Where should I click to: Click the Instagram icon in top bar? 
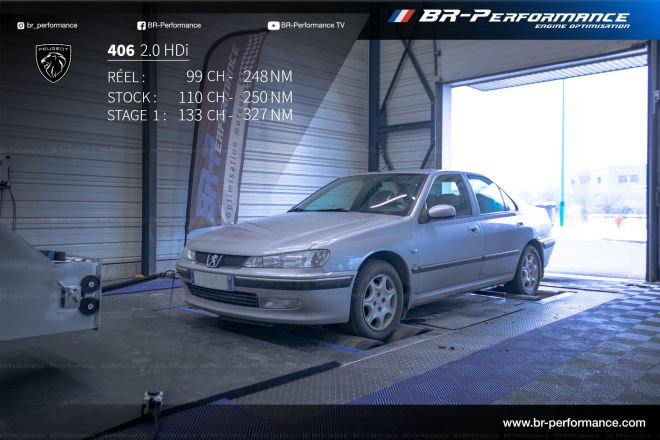21,25
